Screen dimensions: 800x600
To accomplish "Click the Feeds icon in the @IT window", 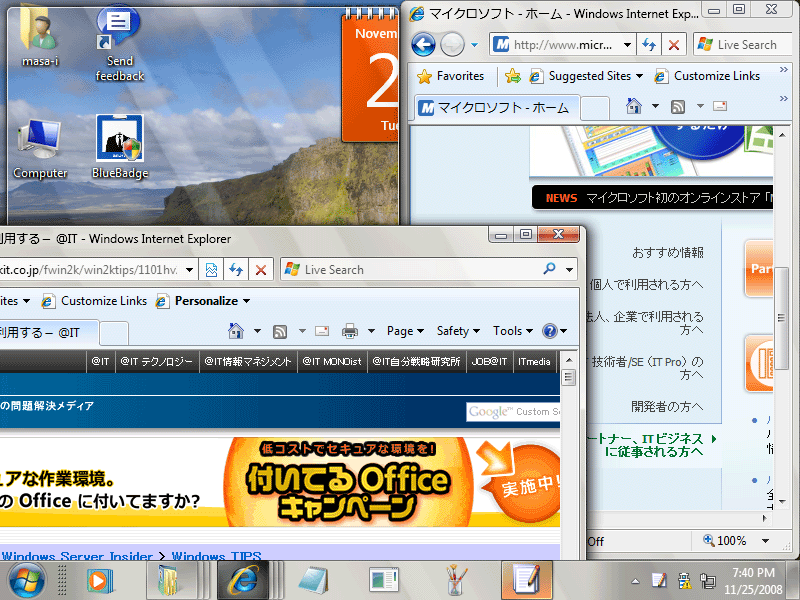I will [x=280, y=332].
